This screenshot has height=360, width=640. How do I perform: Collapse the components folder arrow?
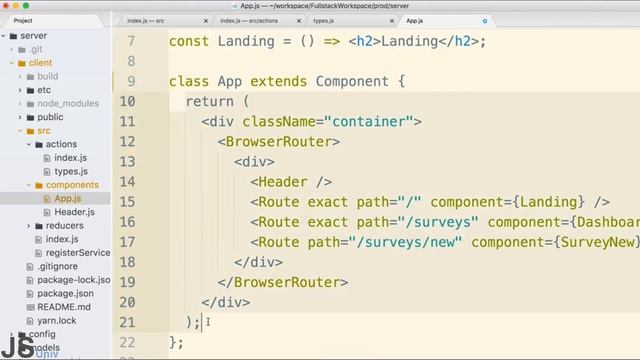[29, 185]
